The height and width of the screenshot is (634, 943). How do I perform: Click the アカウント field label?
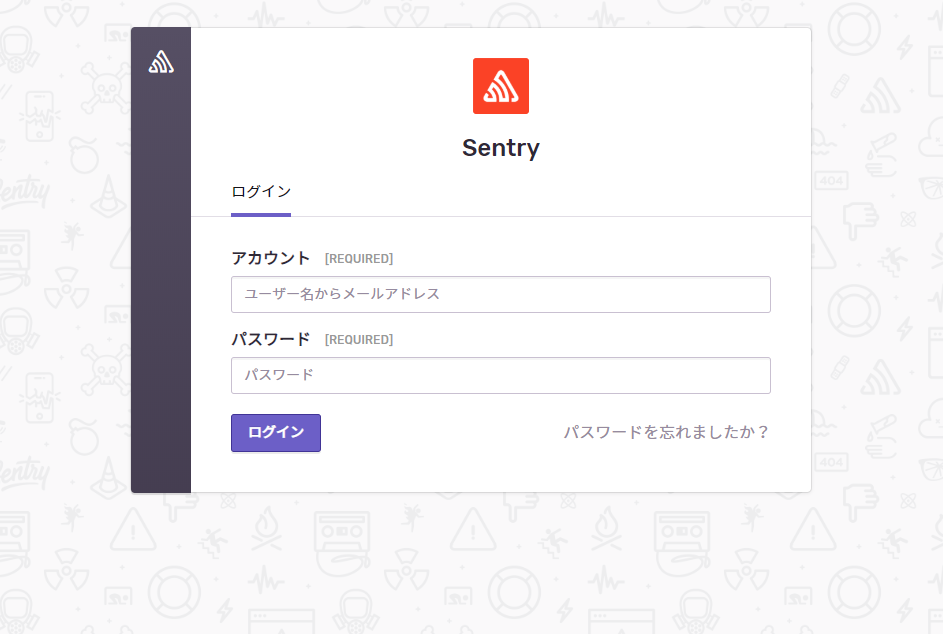coord(270,257)
